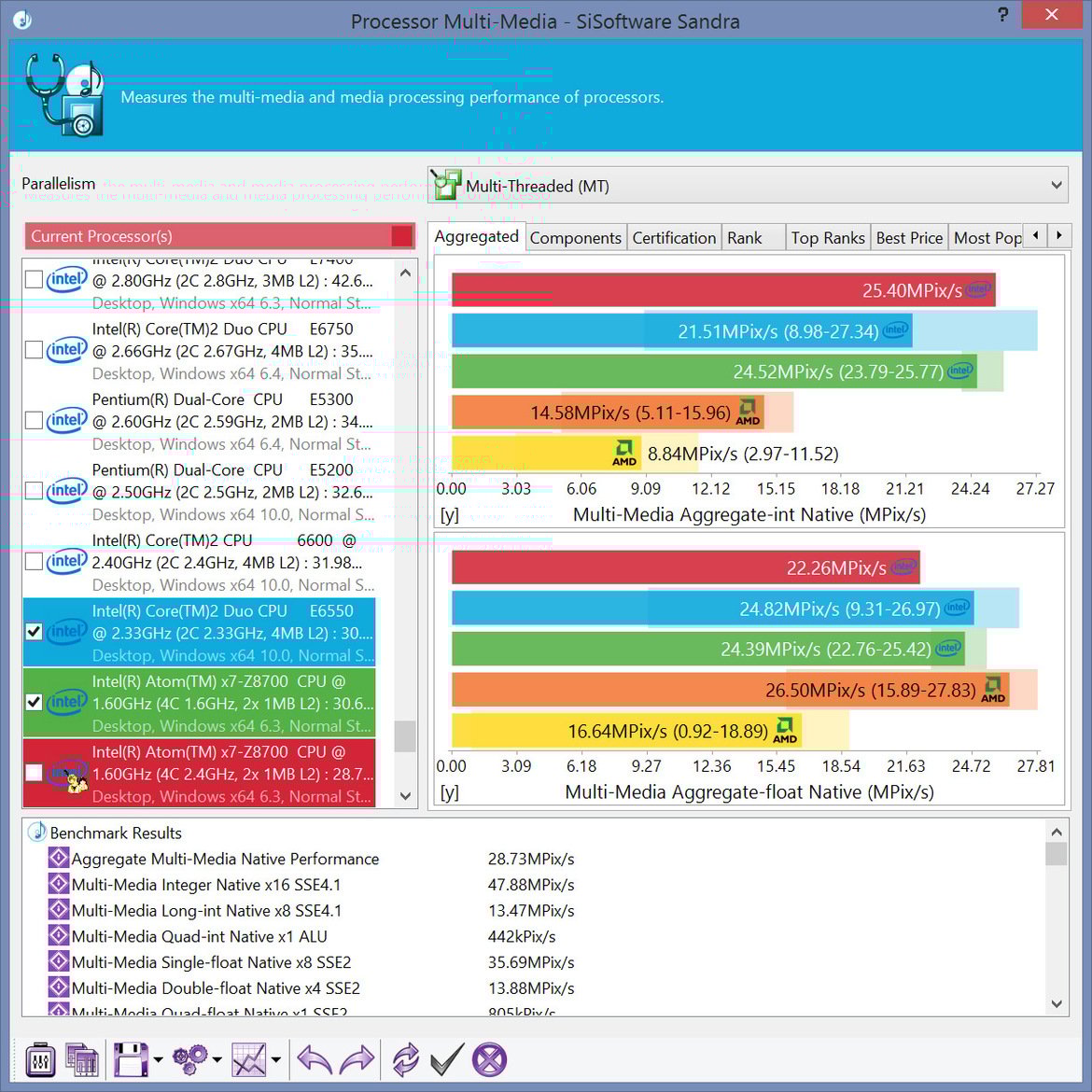The height and width of the screenshot is (1092, 1092).
Task: Open the Rank tab
Action: click(753, 237)
